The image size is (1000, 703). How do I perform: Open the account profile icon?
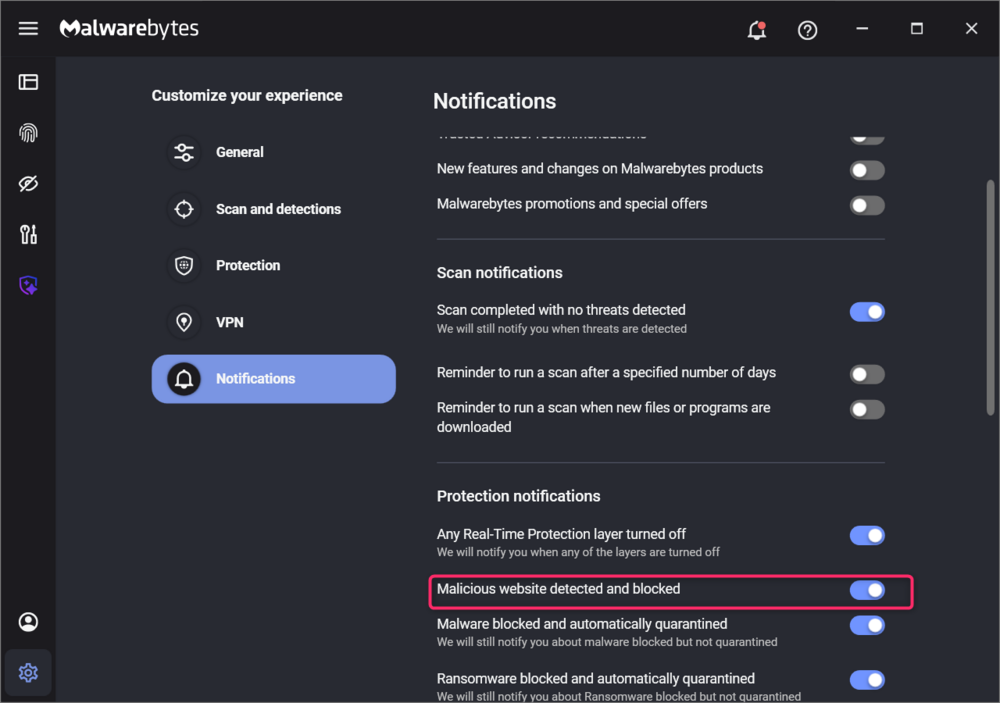(28, 622)
